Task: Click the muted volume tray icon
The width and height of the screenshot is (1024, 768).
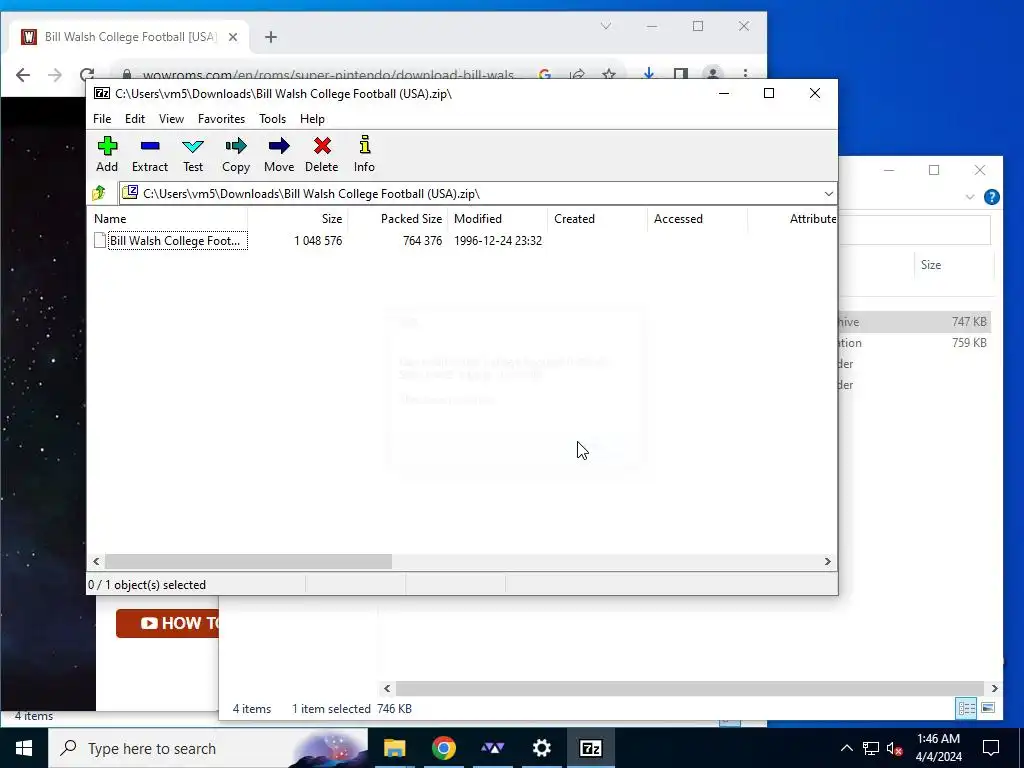Action: [895, 748]
